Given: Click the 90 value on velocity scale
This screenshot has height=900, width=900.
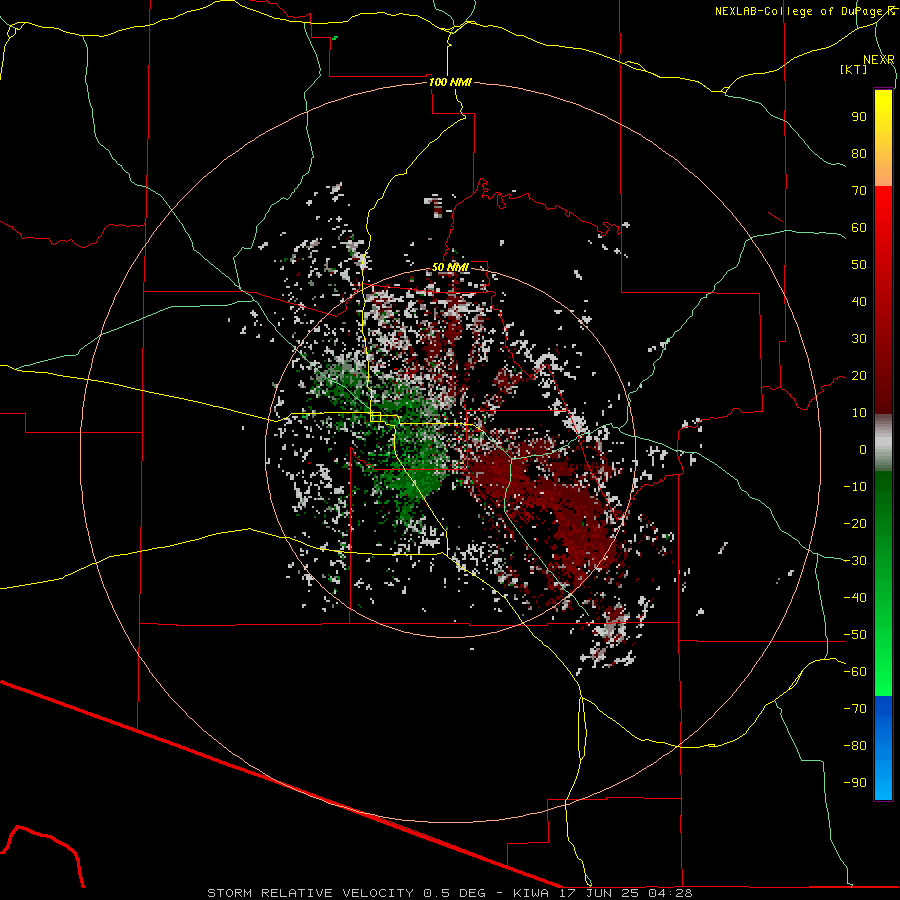Looking at the screenshot, I should [859, 117].
